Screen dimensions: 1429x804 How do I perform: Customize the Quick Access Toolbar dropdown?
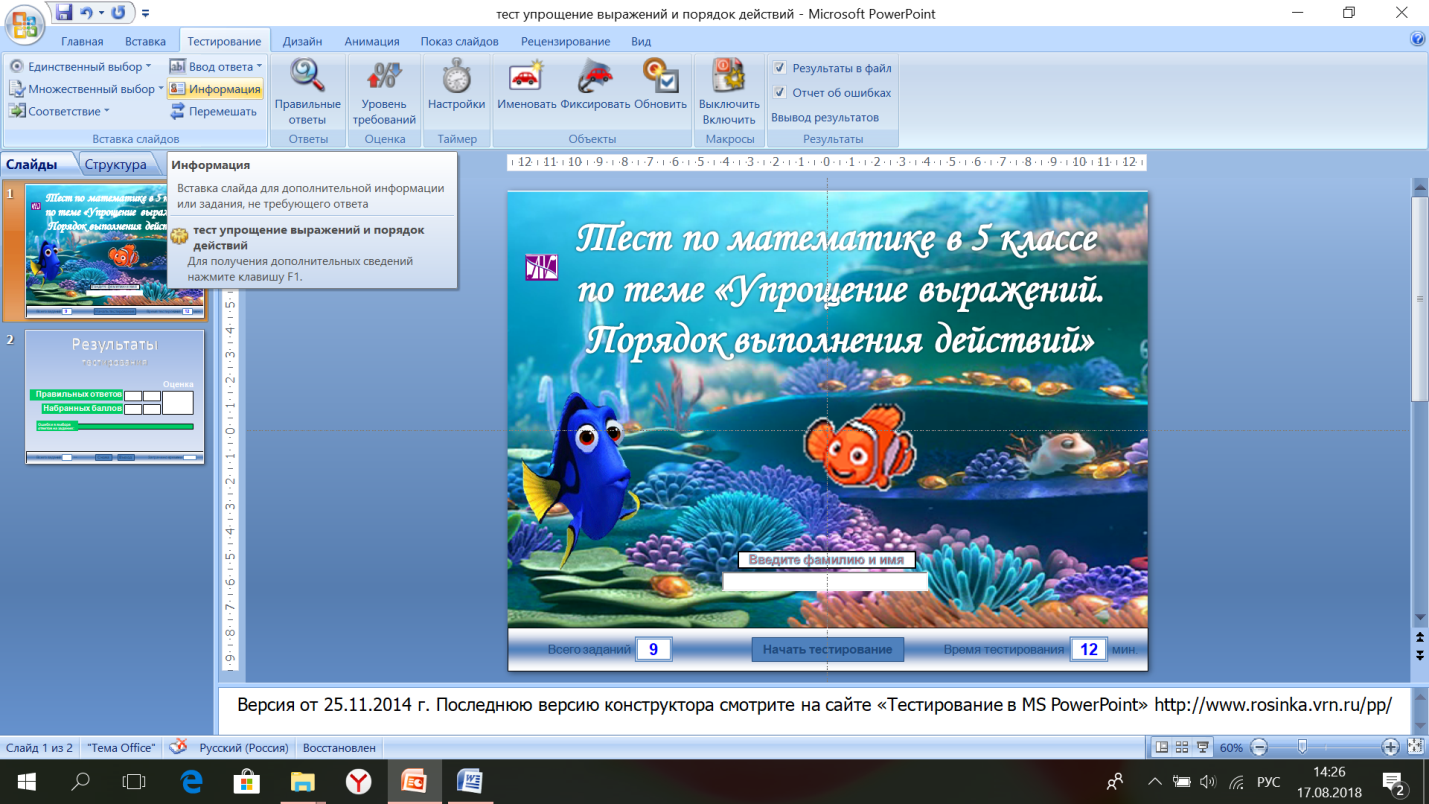[146, 14]
